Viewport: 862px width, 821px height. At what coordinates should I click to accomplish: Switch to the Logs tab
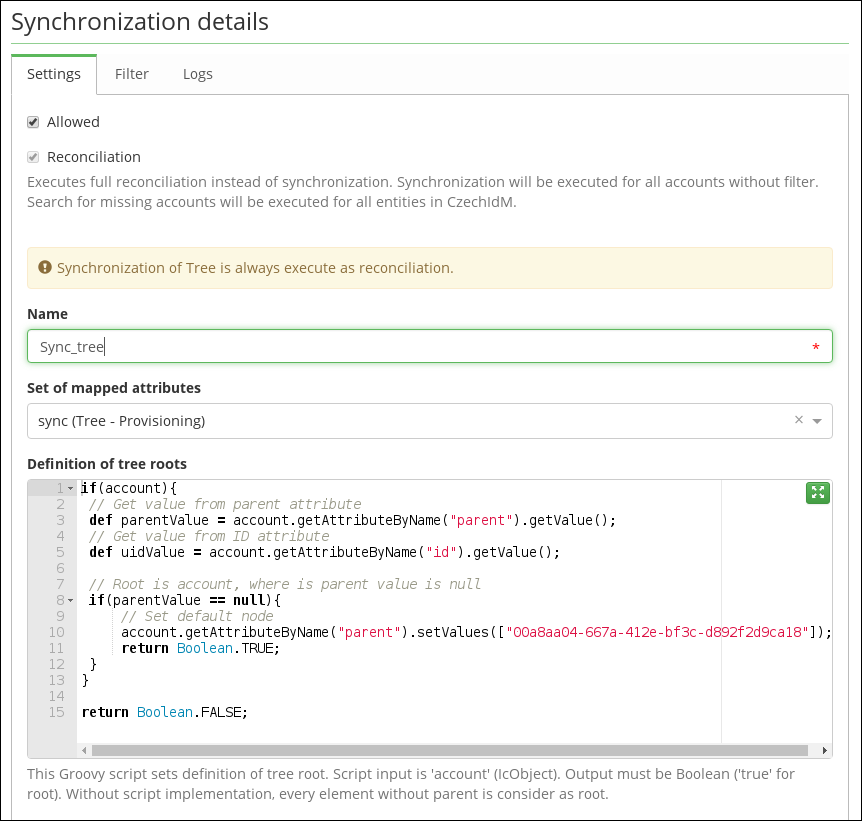tap(197, 74)
